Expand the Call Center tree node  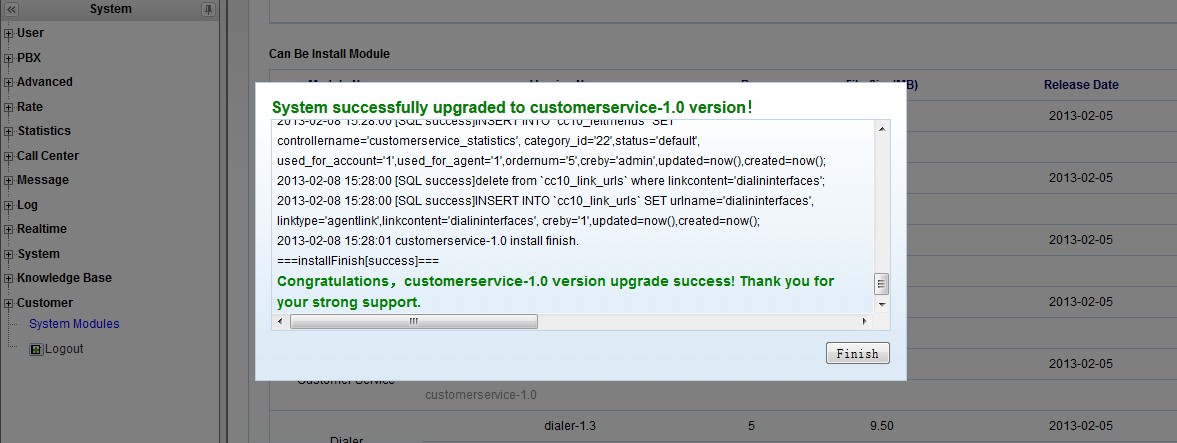click(x=8, y=157)
